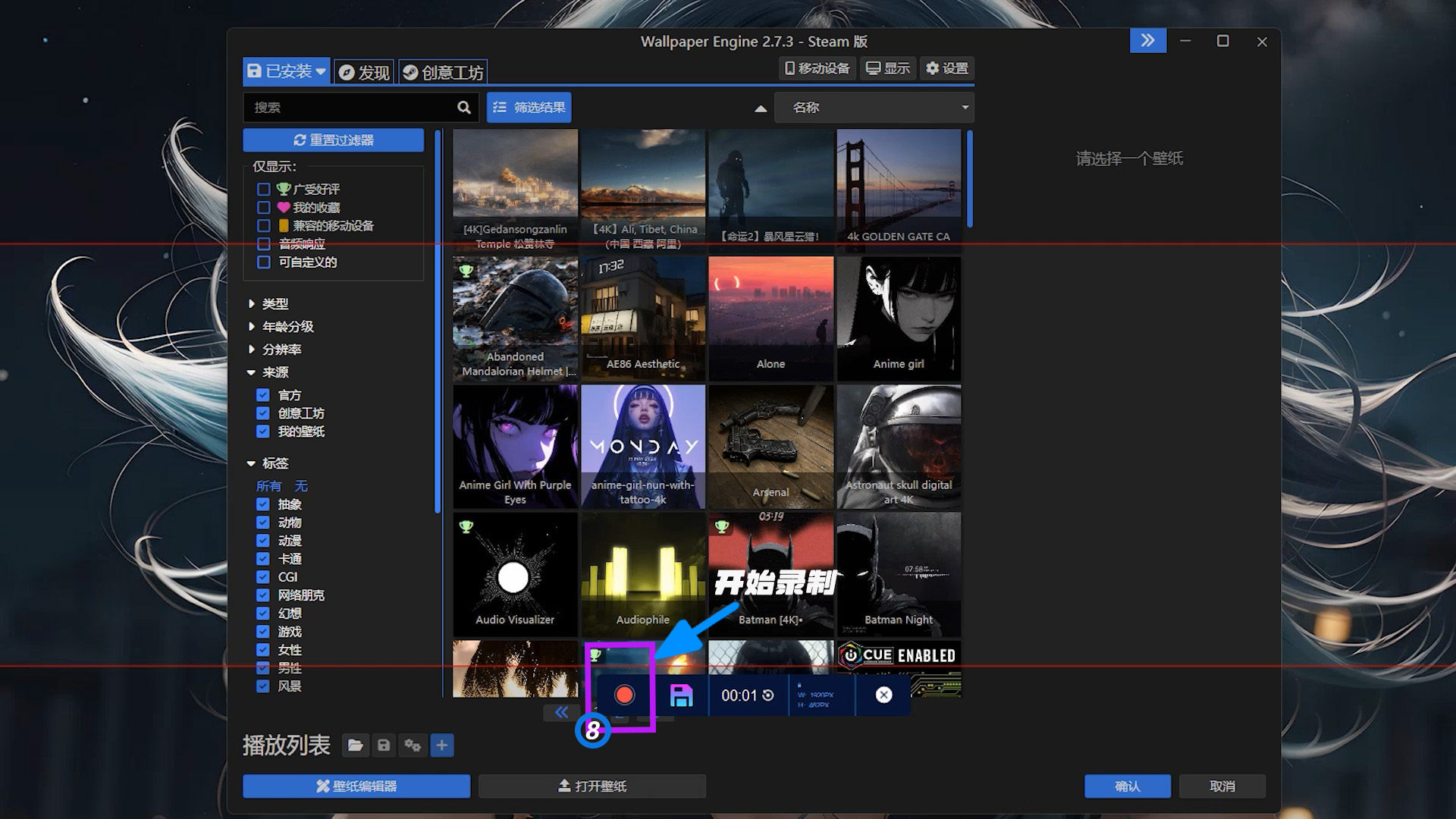Select the Audiophile wallpaper
The image size is (1456, 819).
tap(643, 575)
